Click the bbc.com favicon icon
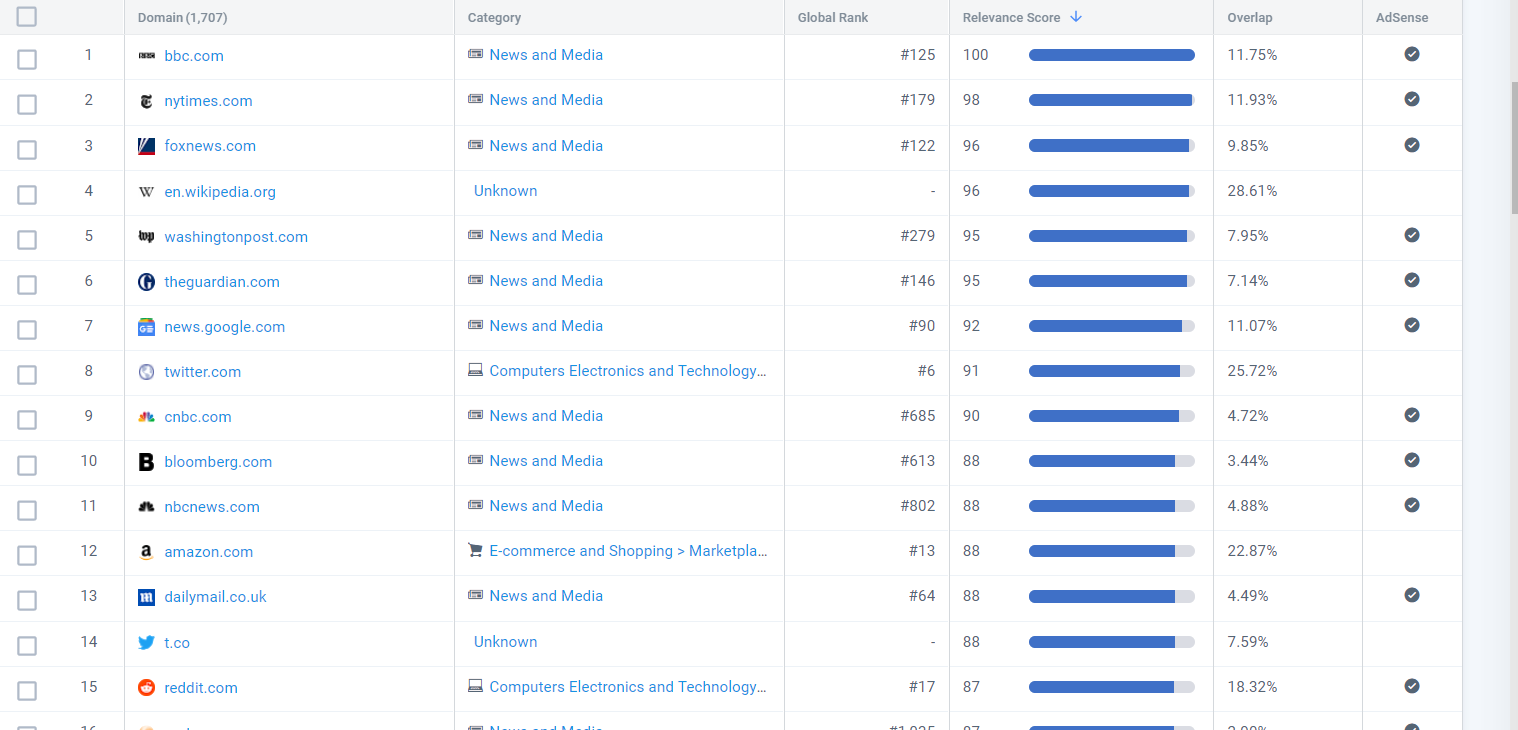Viewport: 1518px width, 730px height. (146, 56)
